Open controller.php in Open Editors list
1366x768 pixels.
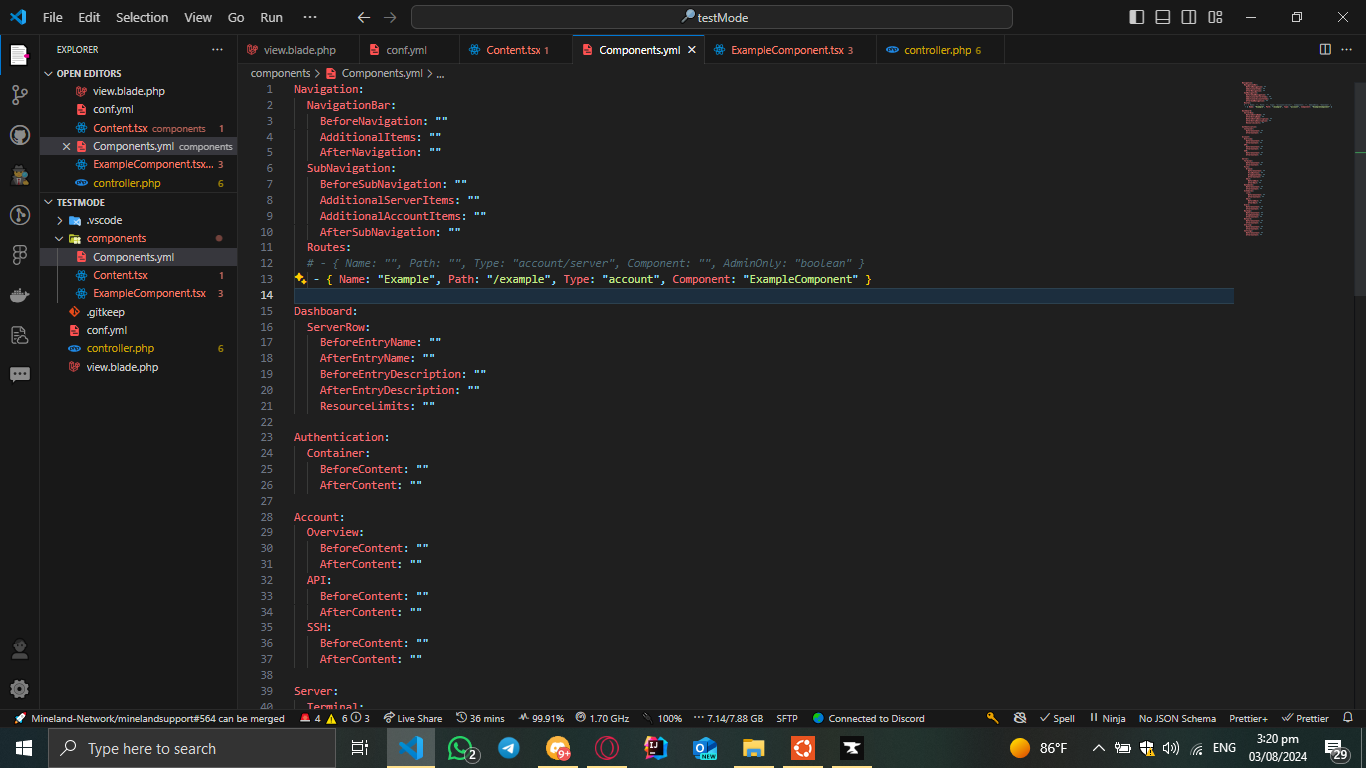[139, 183]
